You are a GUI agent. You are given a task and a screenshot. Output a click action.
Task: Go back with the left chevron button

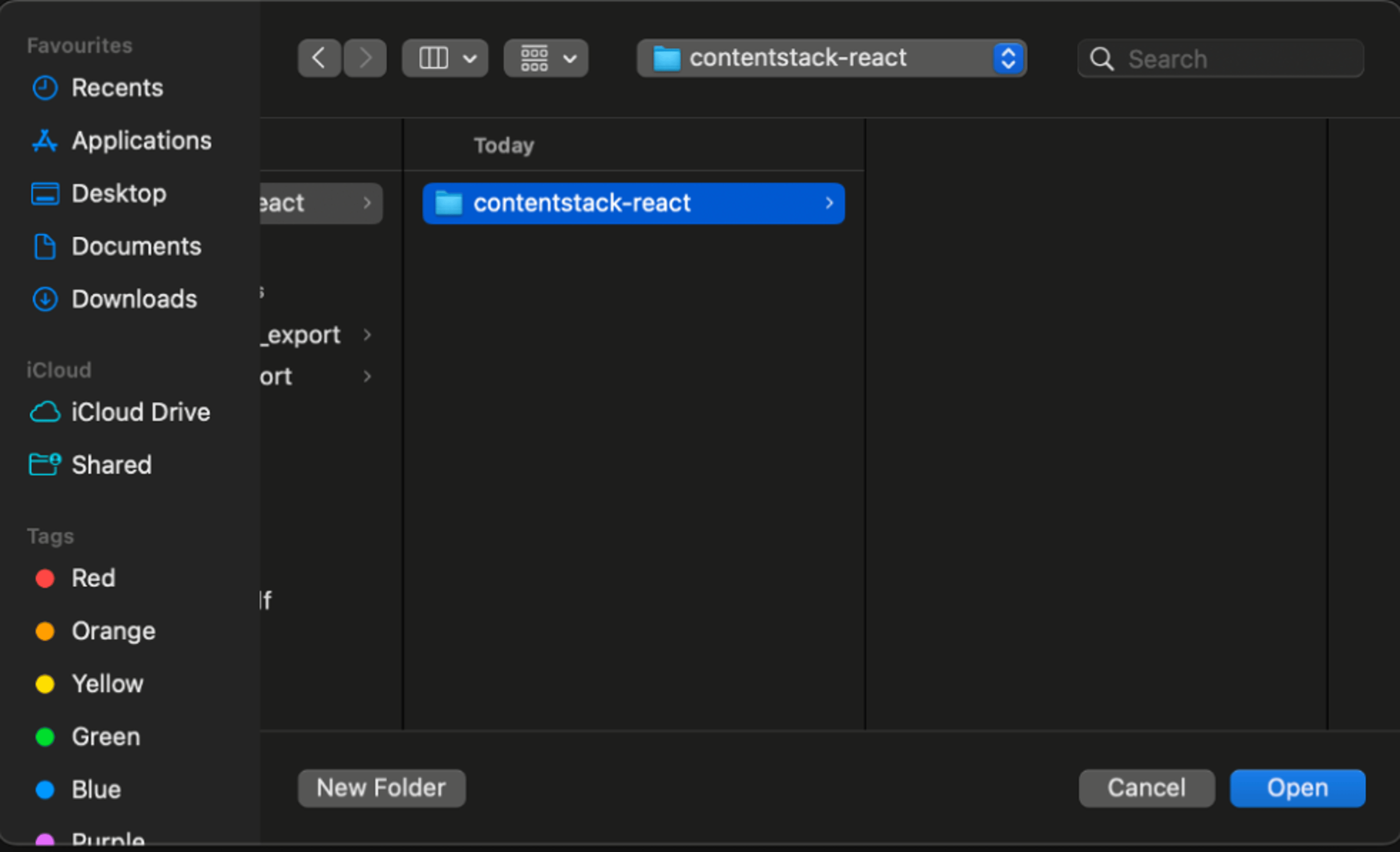319,58
